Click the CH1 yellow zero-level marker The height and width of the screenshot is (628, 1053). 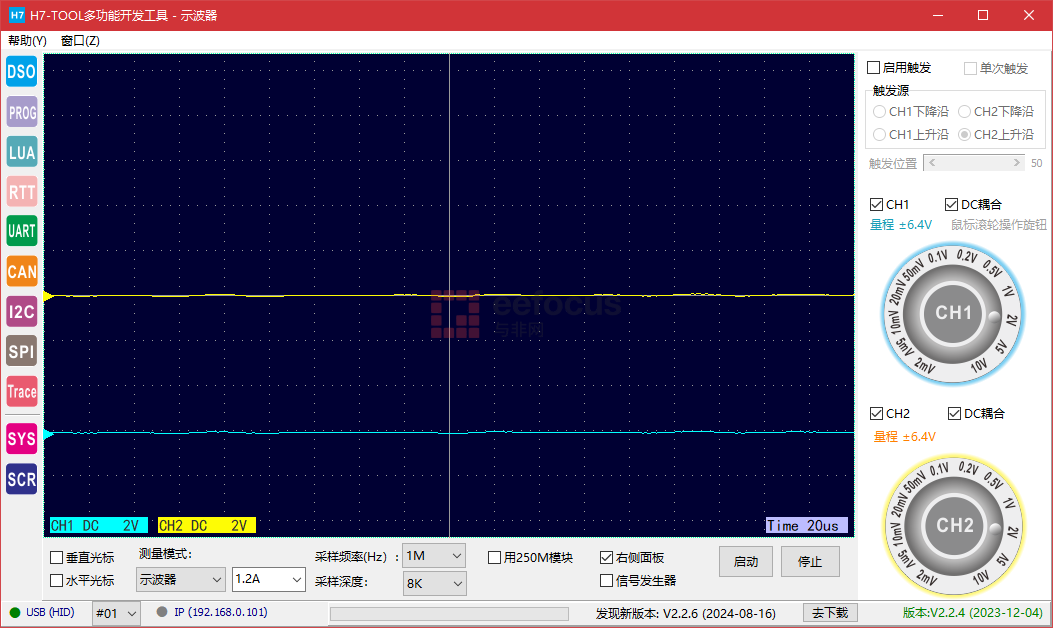(48, 296)
